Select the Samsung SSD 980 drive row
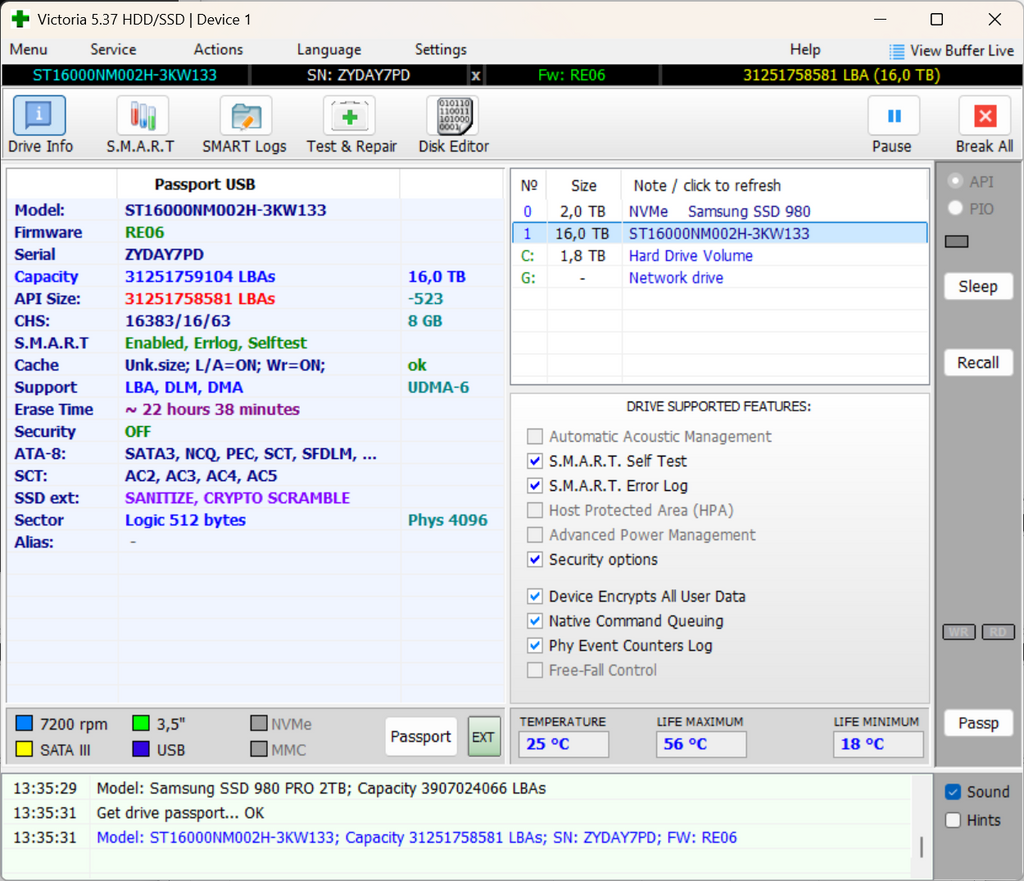1024x881 pixels. pos(718,211)
